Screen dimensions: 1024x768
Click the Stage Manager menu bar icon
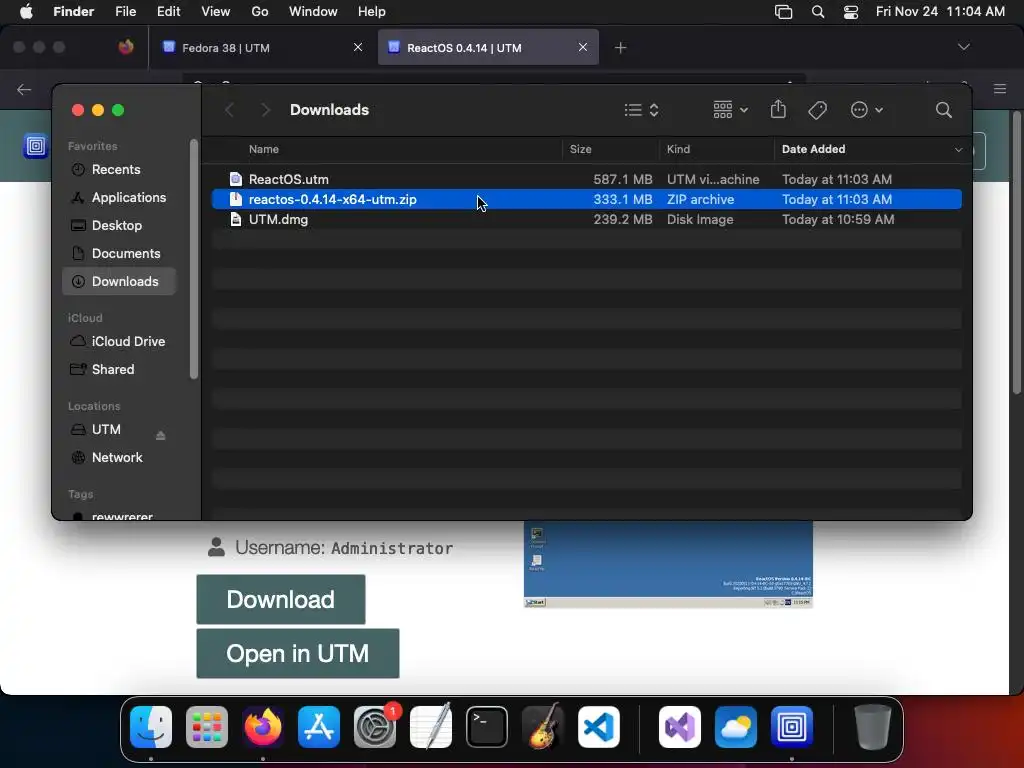pyautogui.click(x=784, y=12)
